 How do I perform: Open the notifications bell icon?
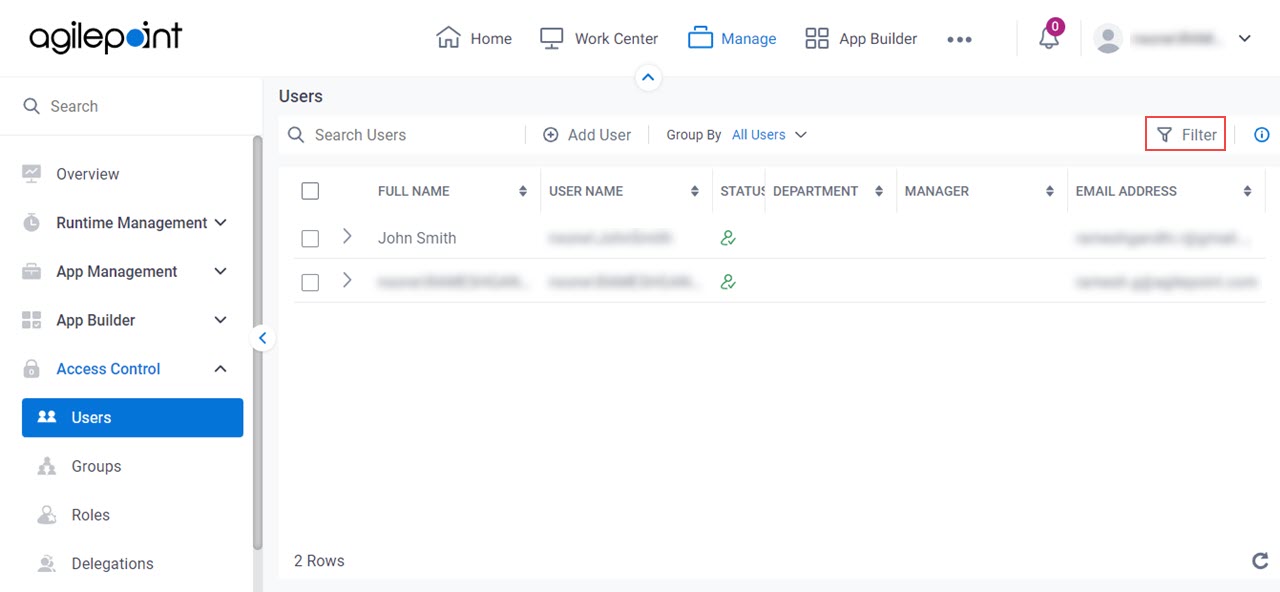pos(1049,38)
